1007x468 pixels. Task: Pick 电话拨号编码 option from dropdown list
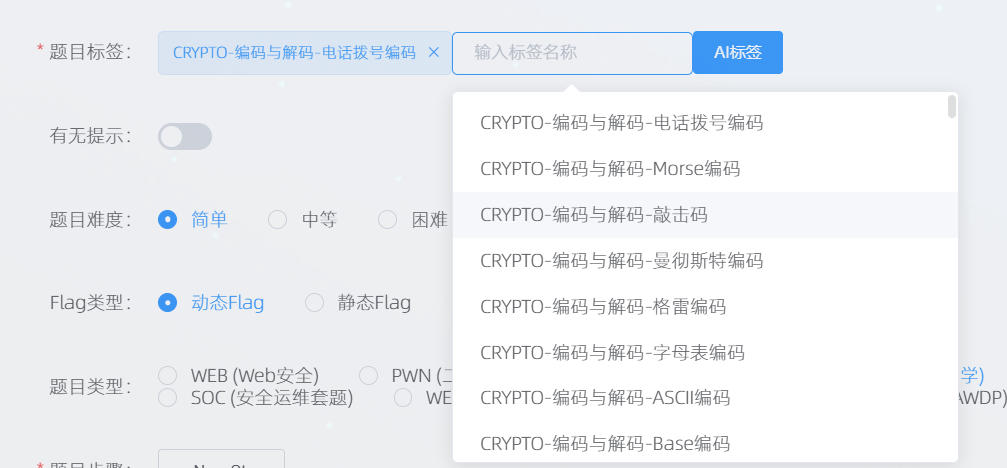click(621, 123)
